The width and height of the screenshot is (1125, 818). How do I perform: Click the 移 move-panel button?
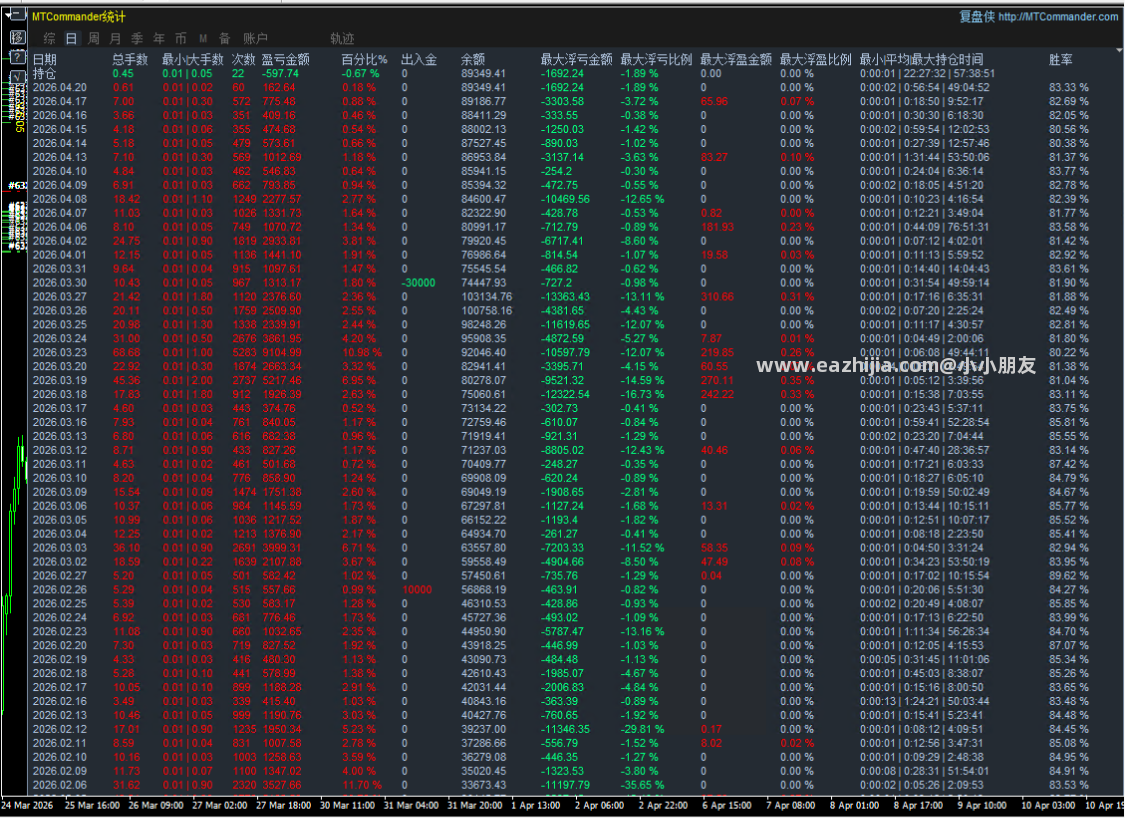pos(18,37)
